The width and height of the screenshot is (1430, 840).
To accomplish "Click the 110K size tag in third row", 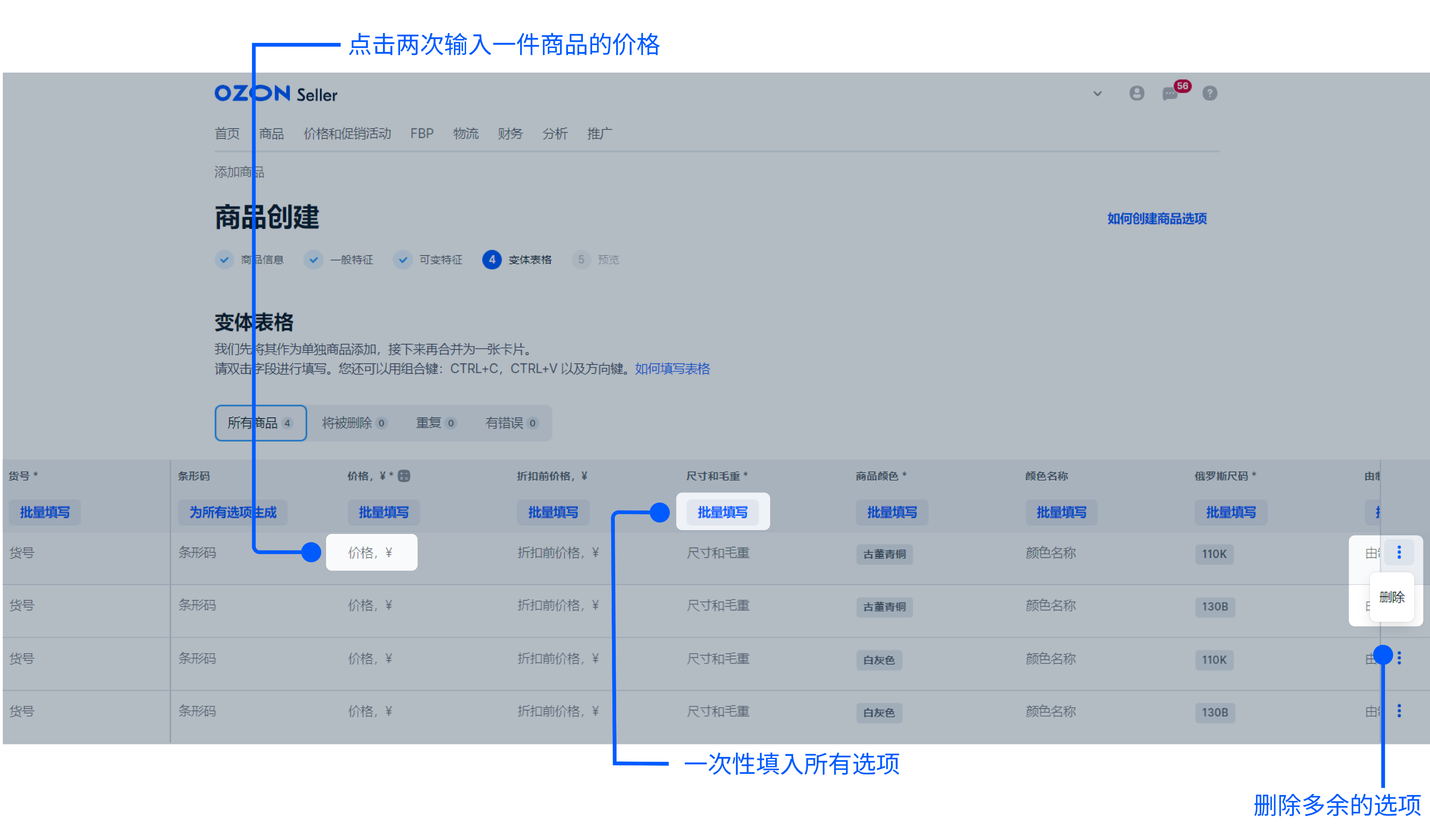I will (x=1214, y=660).
